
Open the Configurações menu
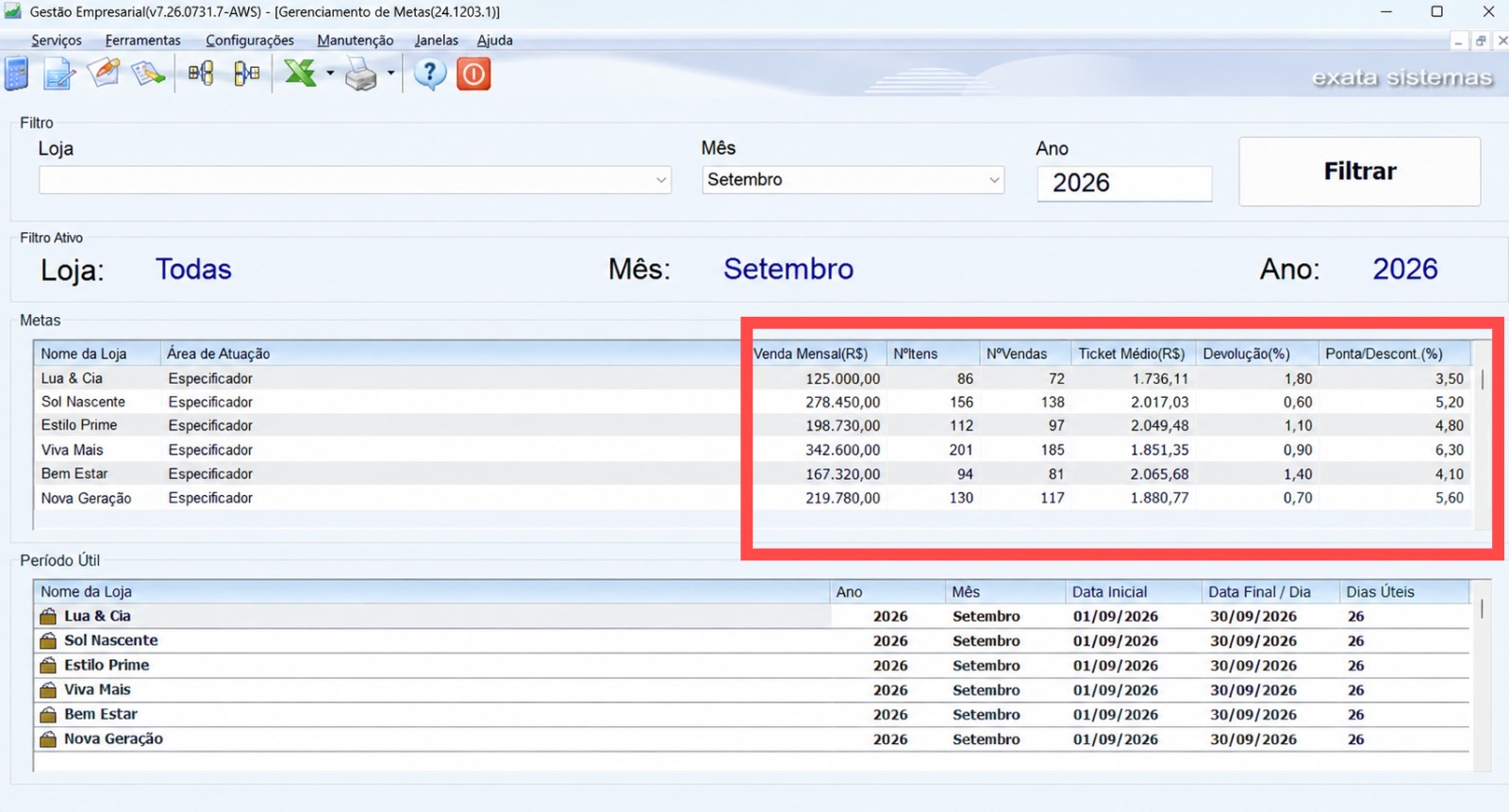(x=250, y=41)
